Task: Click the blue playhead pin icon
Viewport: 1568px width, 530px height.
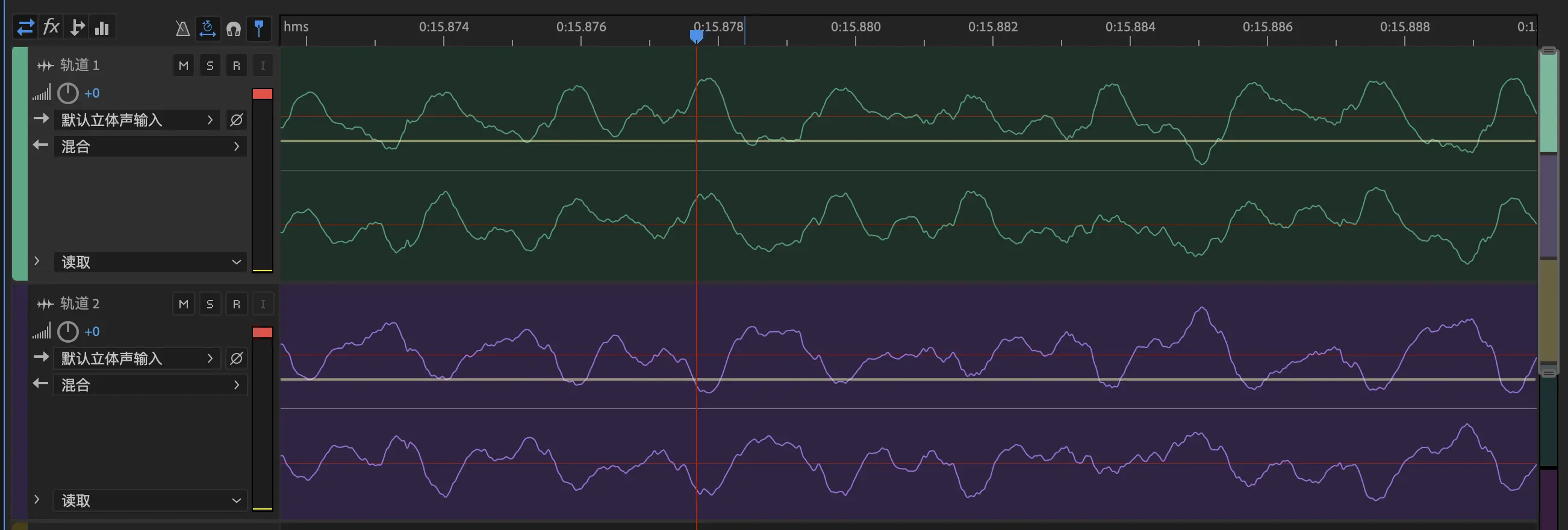Action: pyautogui.click(x=259, y=28)
